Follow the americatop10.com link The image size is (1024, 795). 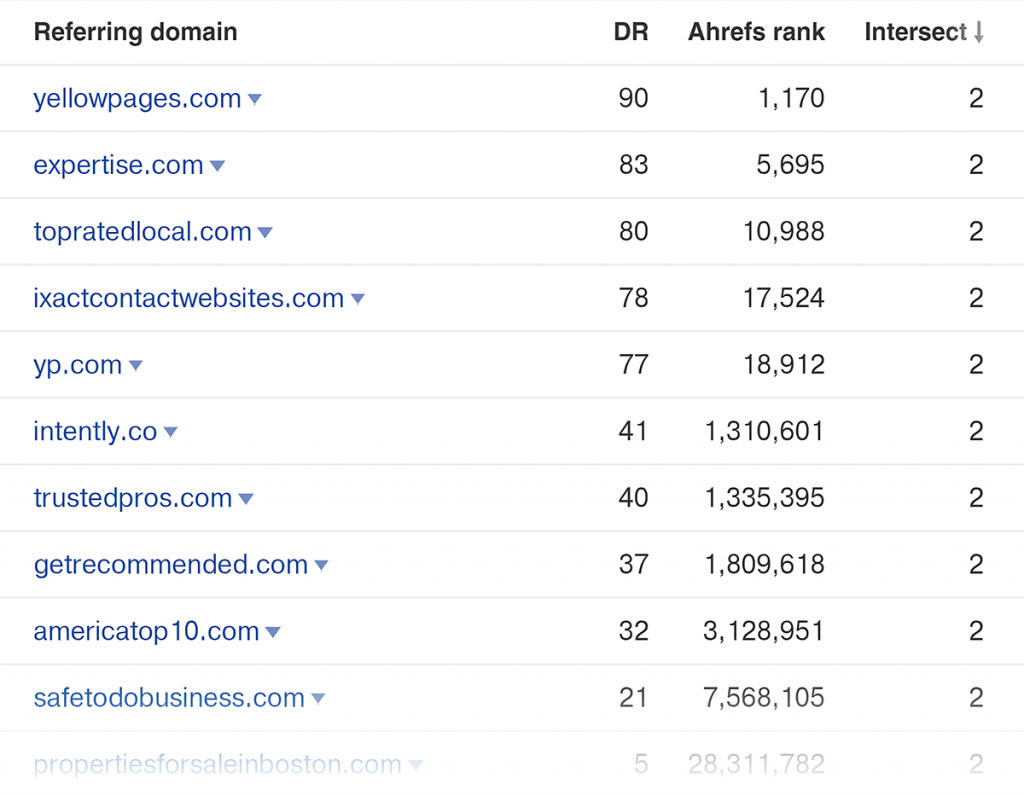(146, 632)
